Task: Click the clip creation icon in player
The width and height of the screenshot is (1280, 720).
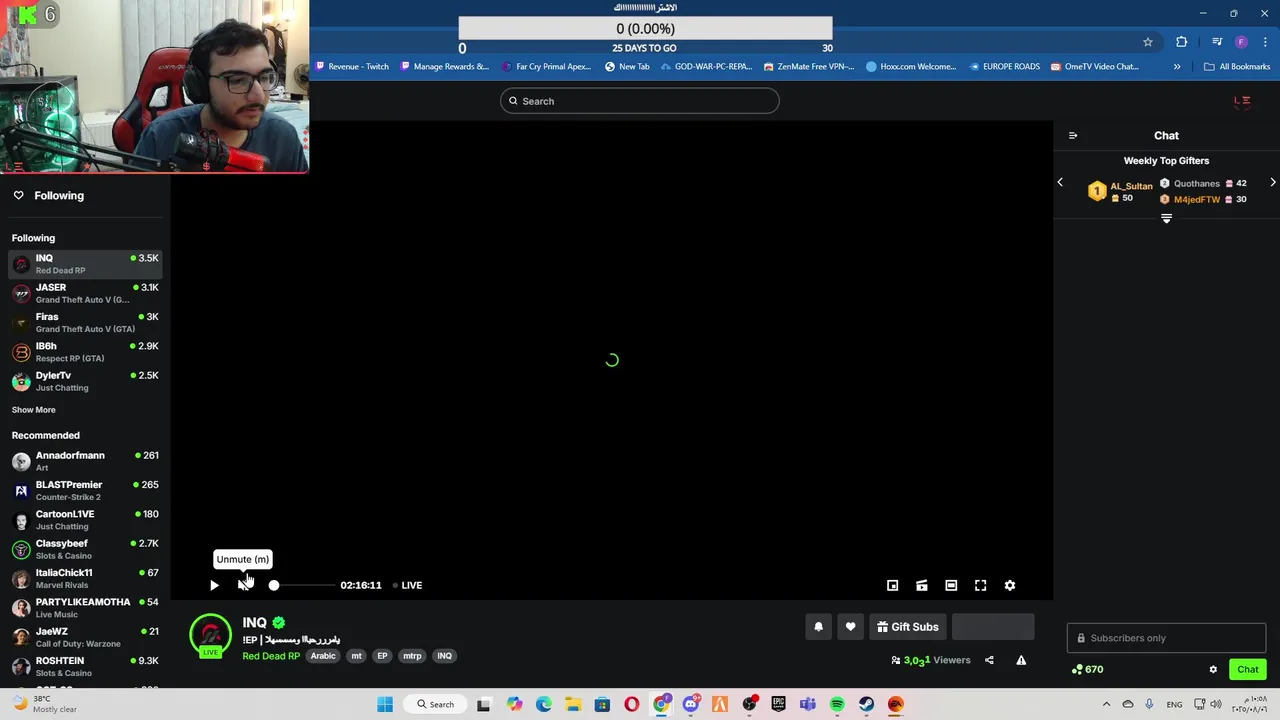Action: 922,585
